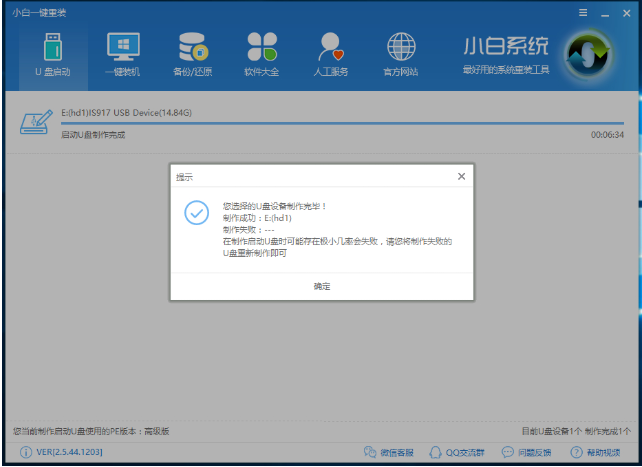
Task: Open QQ交流群 link
Action: pyautogui.click(x=457, y=452)
